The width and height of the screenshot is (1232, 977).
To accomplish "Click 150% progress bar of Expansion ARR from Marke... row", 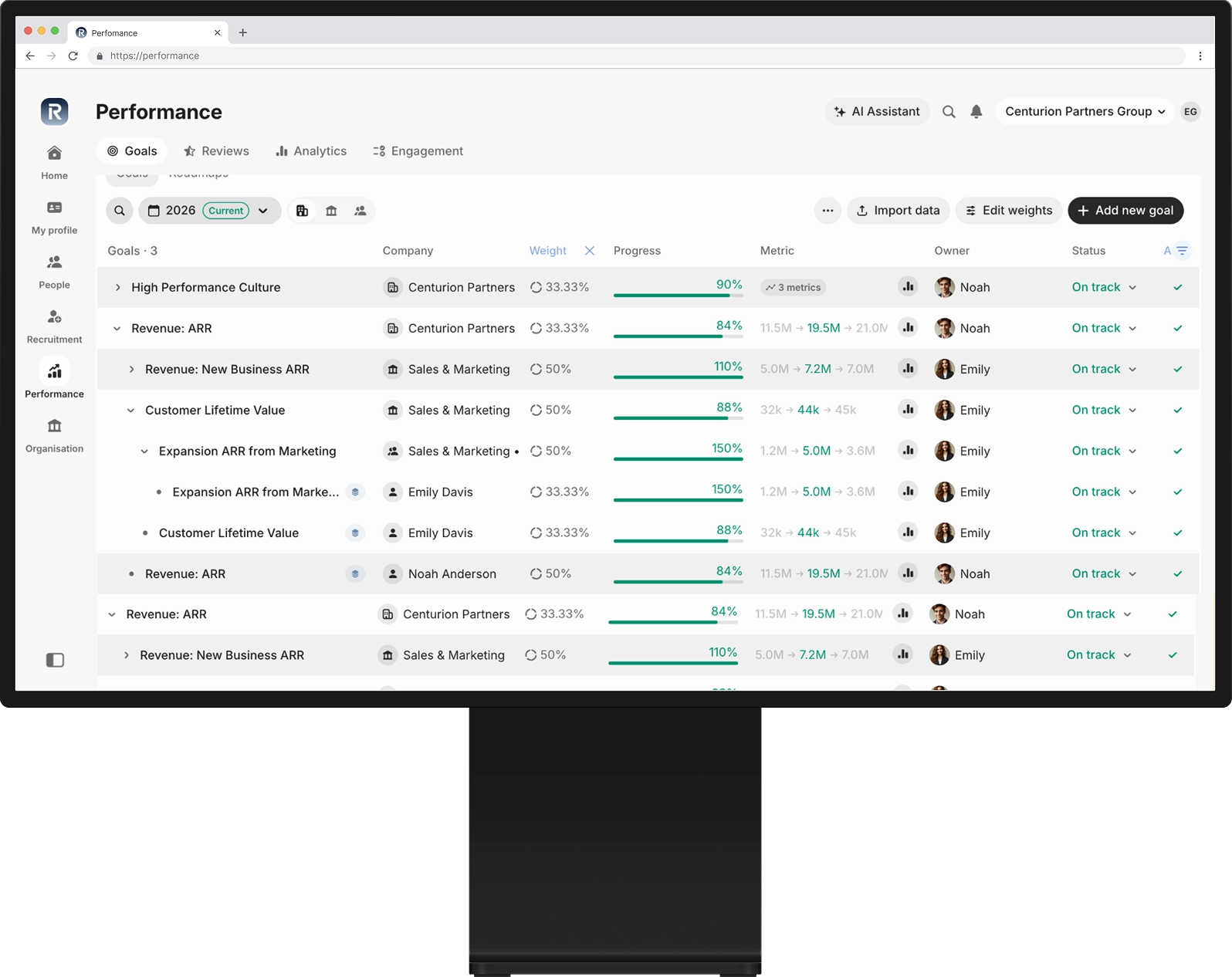I will click(678, 499).
